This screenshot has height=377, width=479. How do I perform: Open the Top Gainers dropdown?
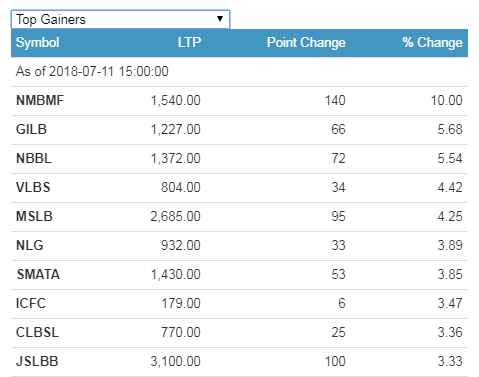pyautogui.click(x=120, y=19)
